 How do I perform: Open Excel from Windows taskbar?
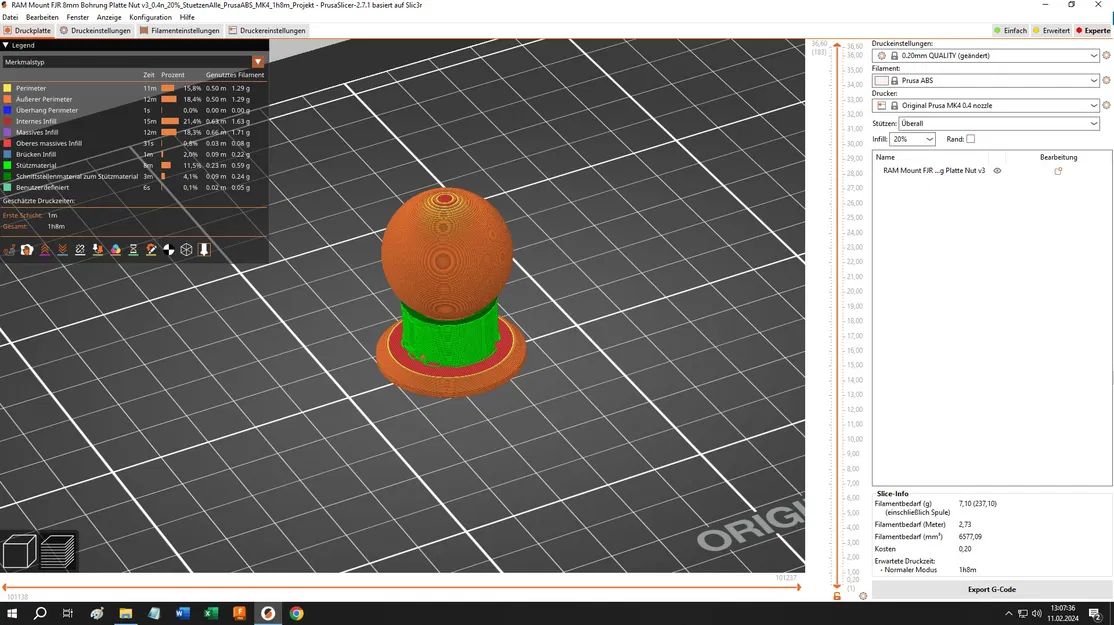click(211, 613)
